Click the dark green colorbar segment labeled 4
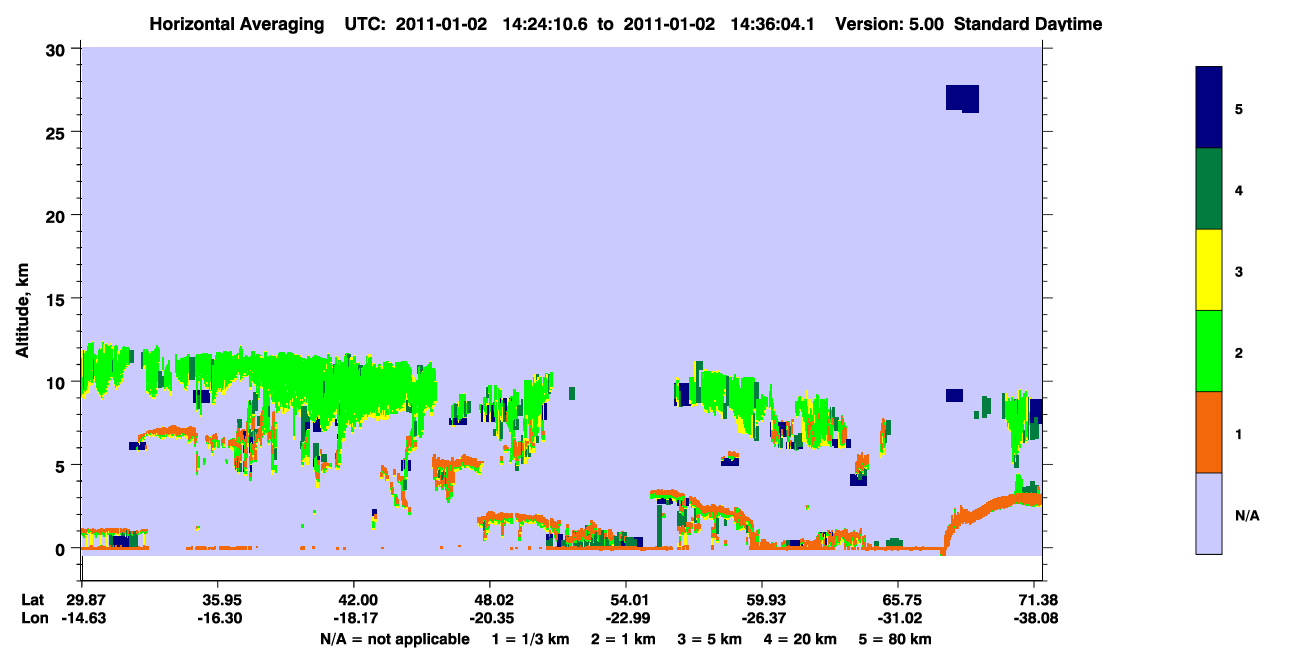The height and width of the screenshot is (667, 1300). point(1208,189)
